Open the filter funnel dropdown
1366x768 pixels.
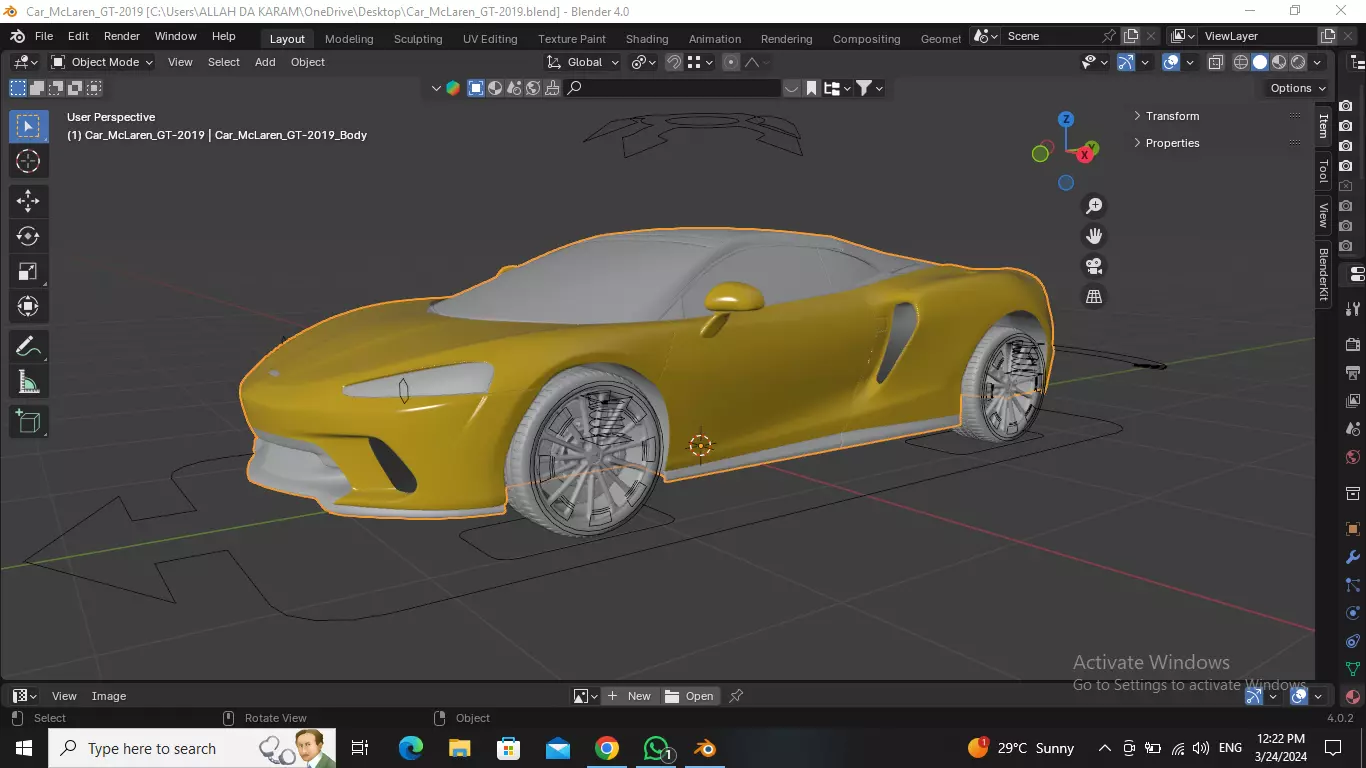click(870, 88)
